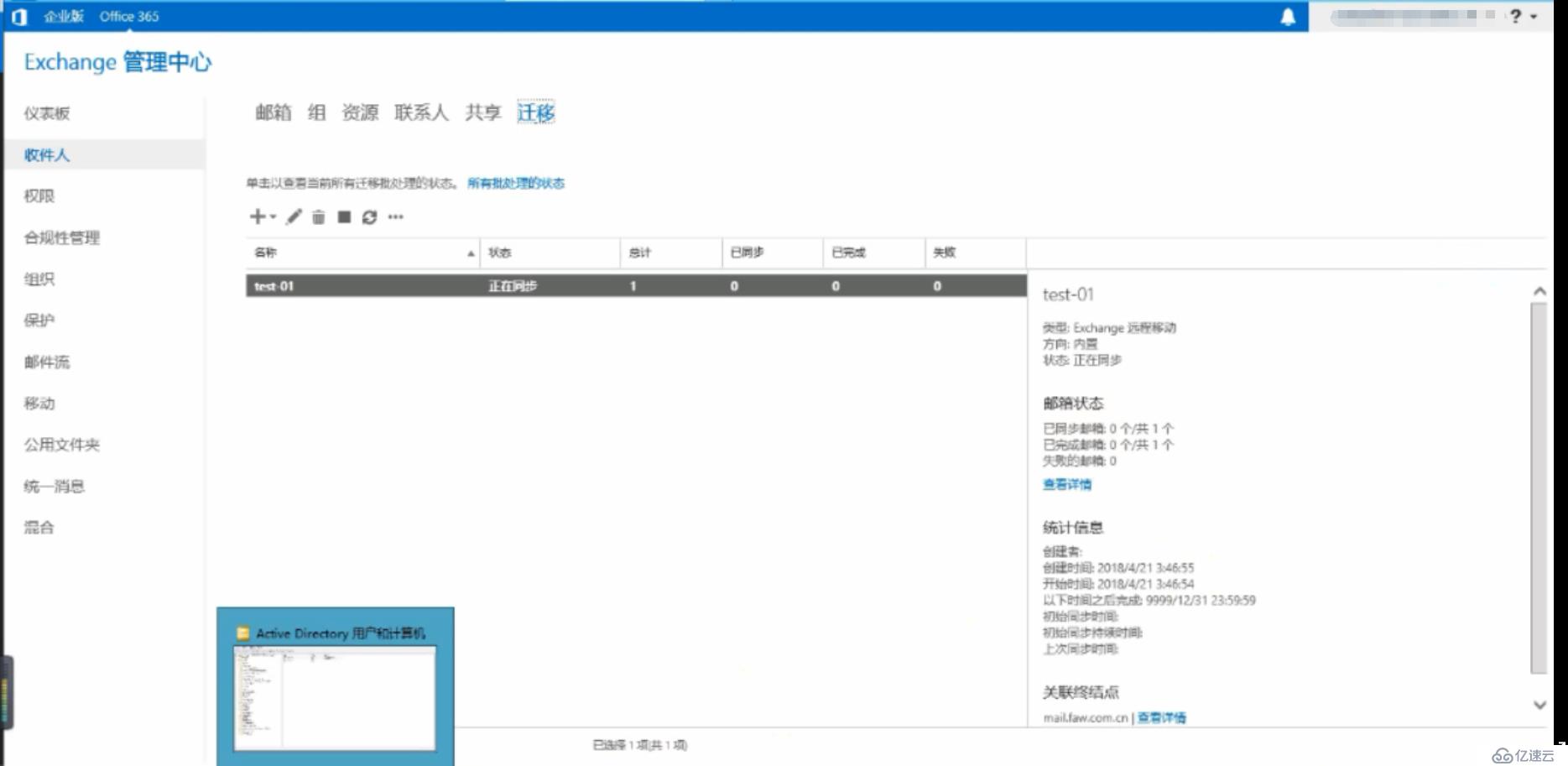Sort by the 已完成 column header

(873, 253)
